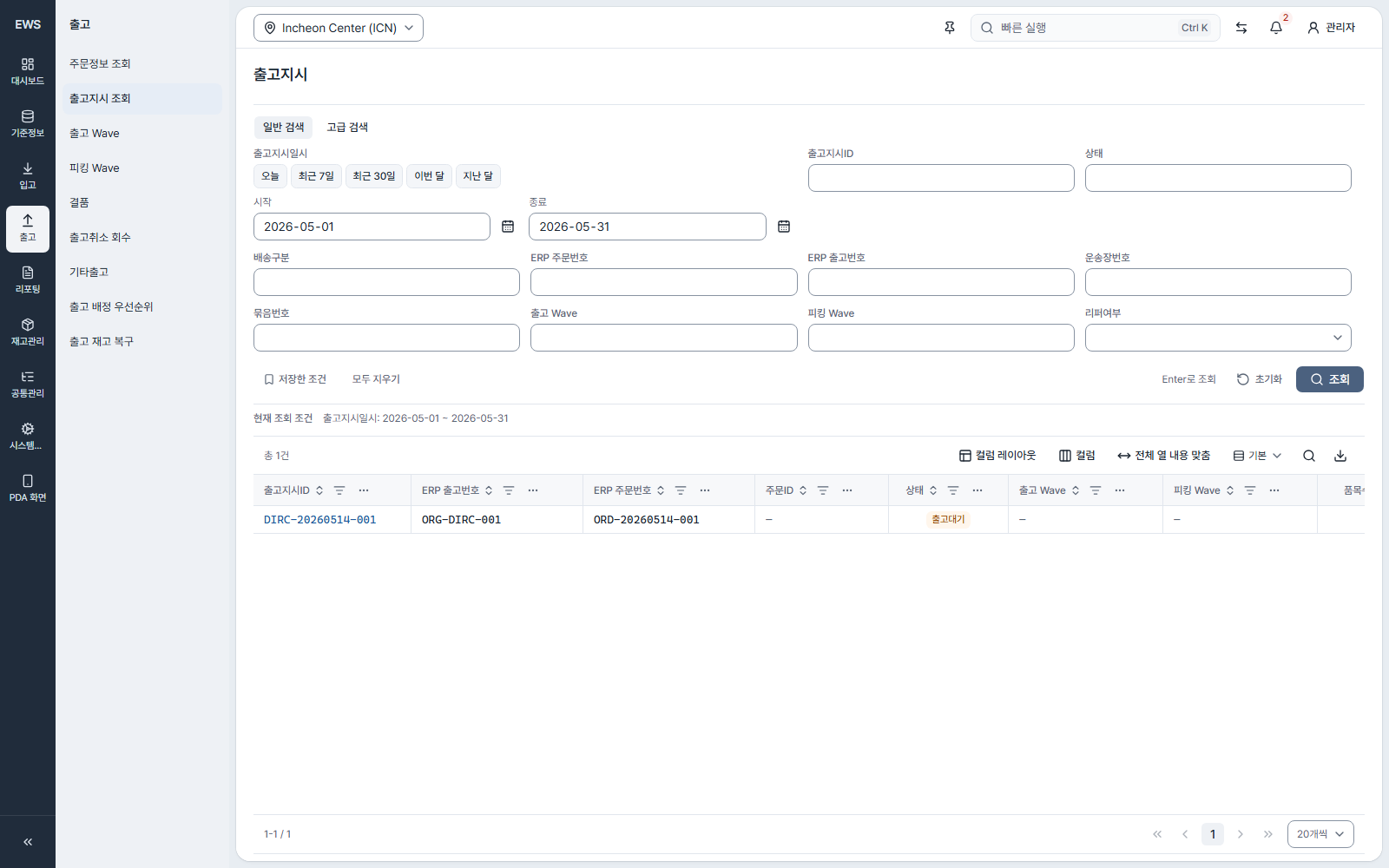Viewport: 1389px width, 868px height.
Task: Open 출고 배정 우선순위 menu item
Action: tap(142, 306)
